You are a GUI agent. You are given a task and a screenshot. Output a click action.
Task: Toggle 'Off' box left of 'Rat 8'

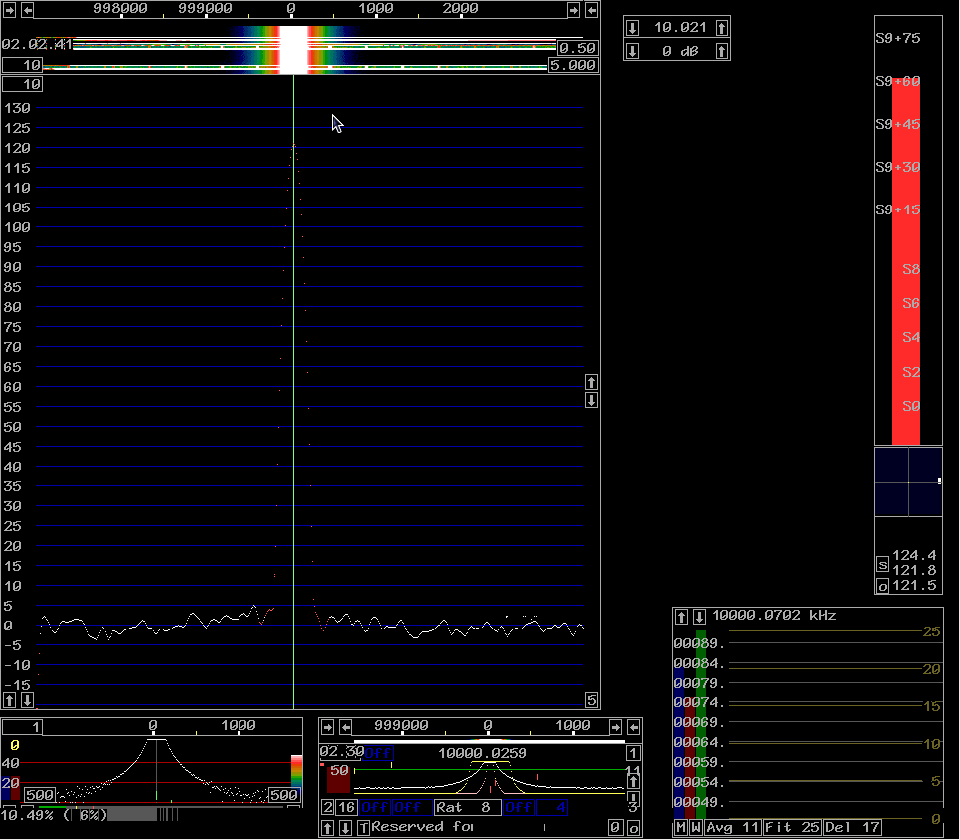coord(411,807)
